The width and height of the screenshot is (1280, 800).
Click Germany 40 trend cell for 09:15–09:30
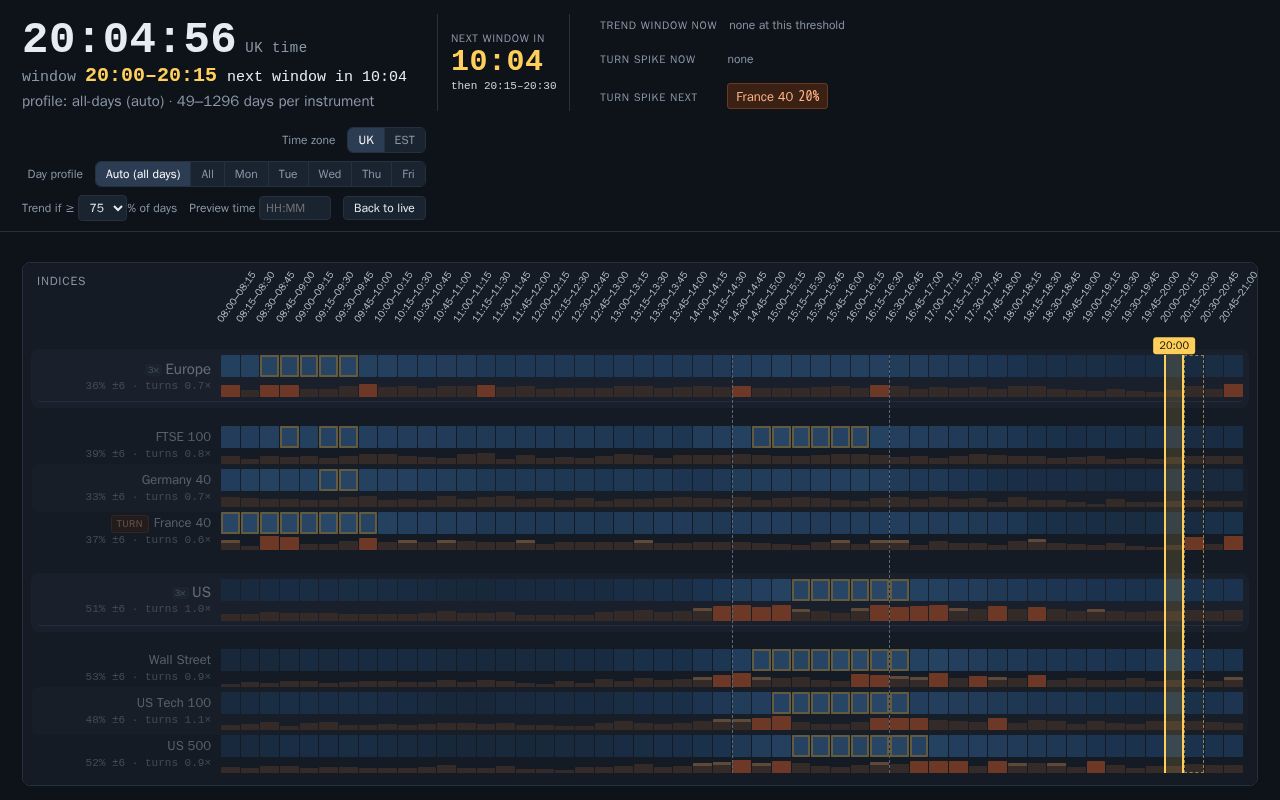pyautogui.click(x=329, y=480)
